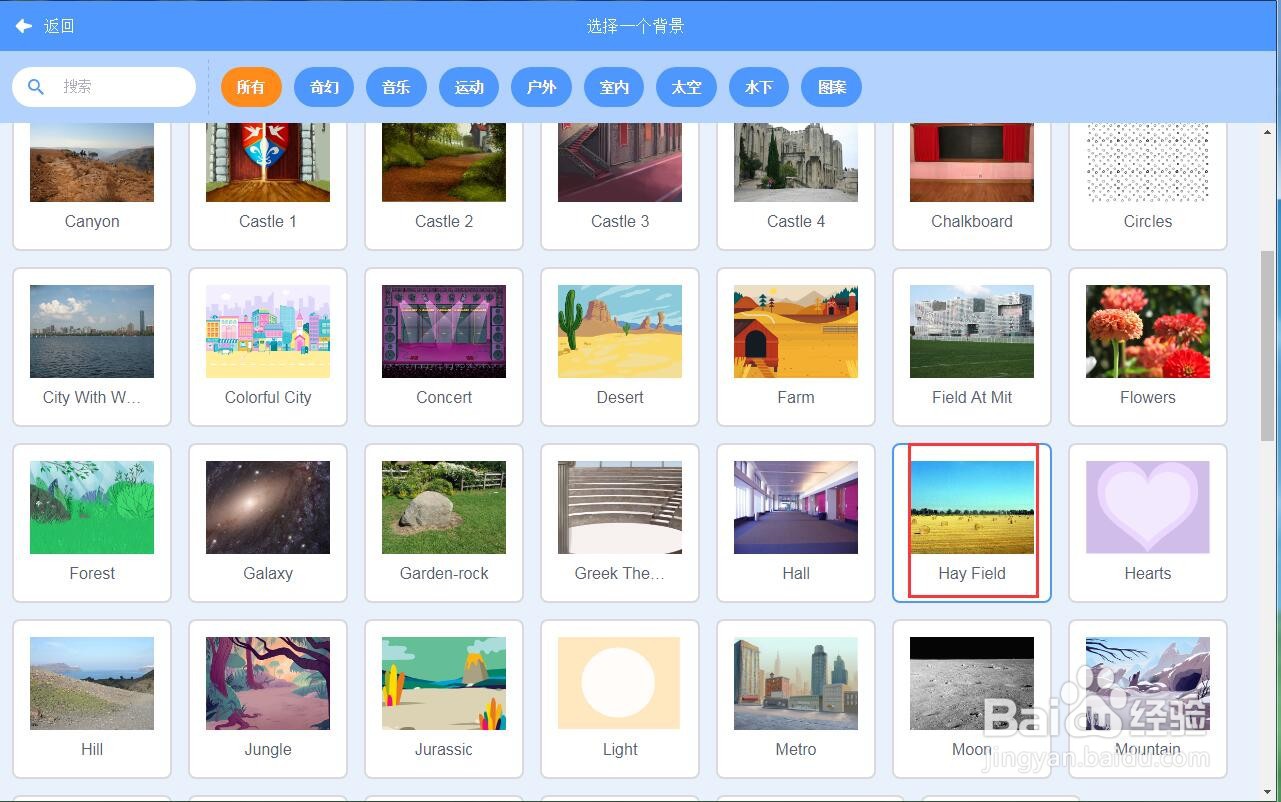This screenshot has width=1281, height=802.
Task: Open the Jurassic backdrop
Action: tap(444, 699)
